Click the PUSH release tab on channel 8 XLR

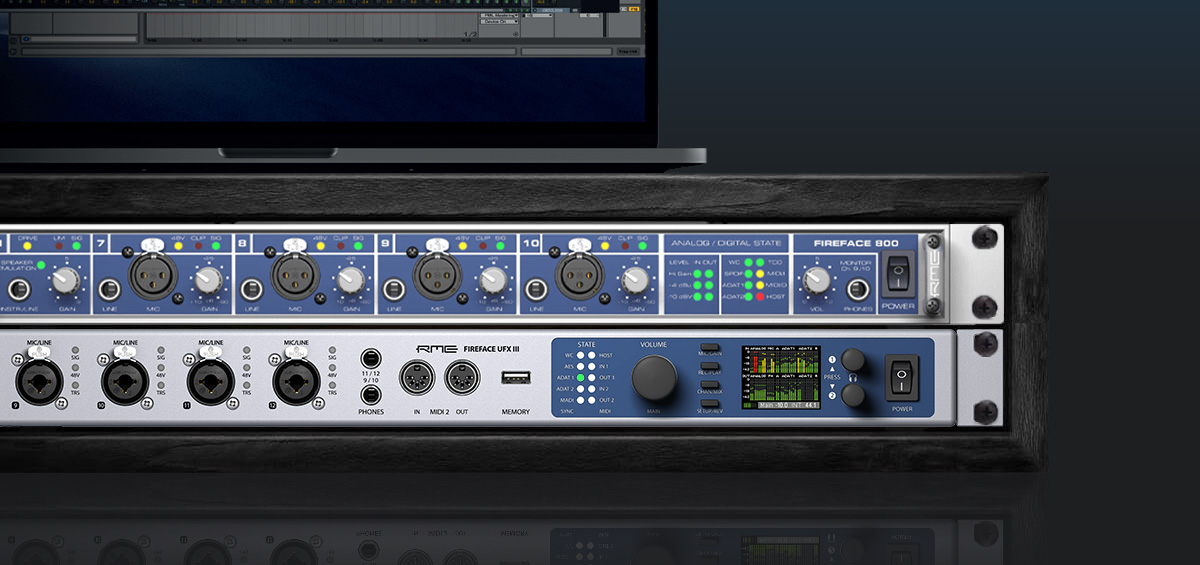(295, 244)
